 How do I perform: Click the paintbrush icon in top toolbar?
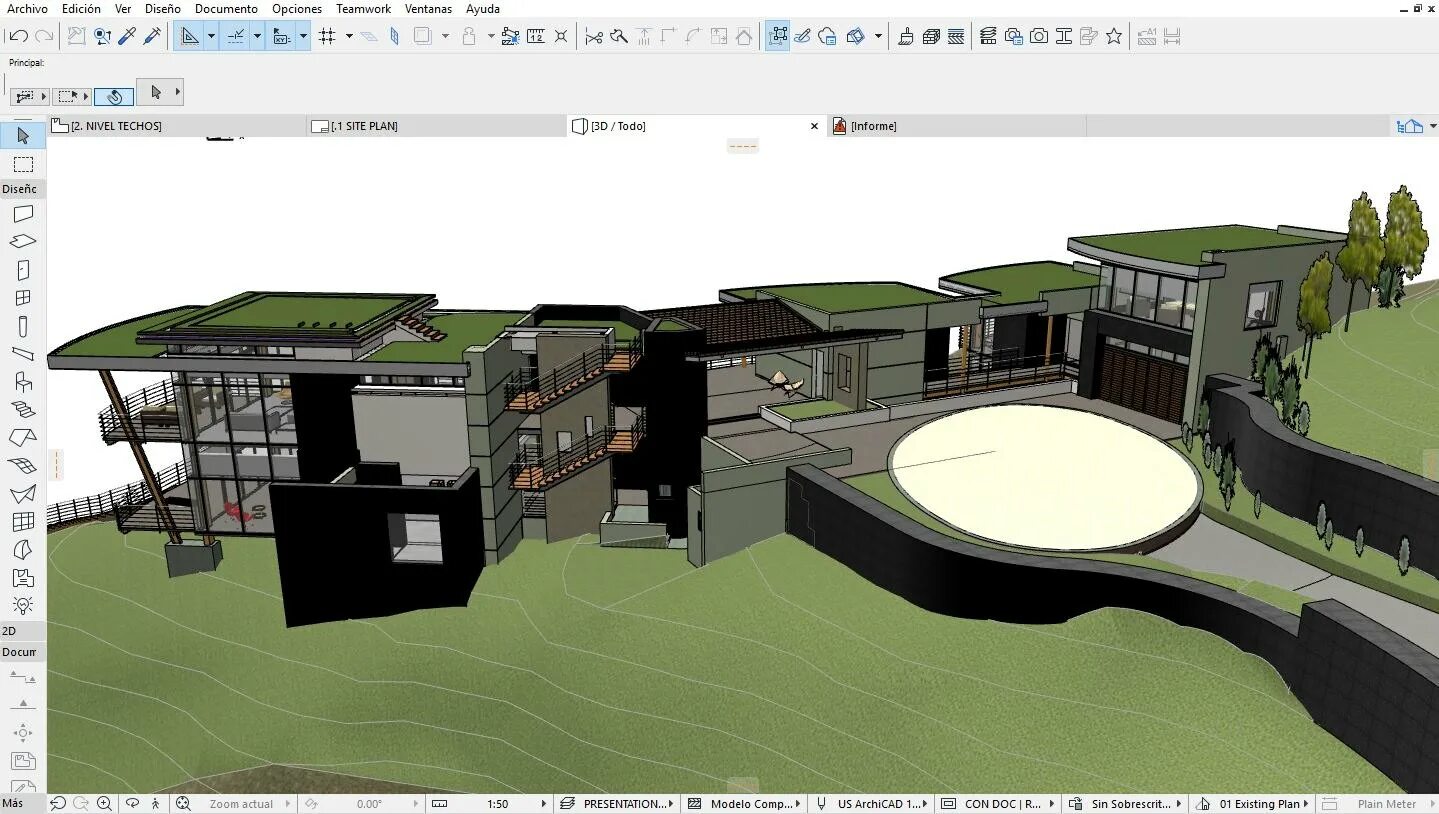pos(906,36)
